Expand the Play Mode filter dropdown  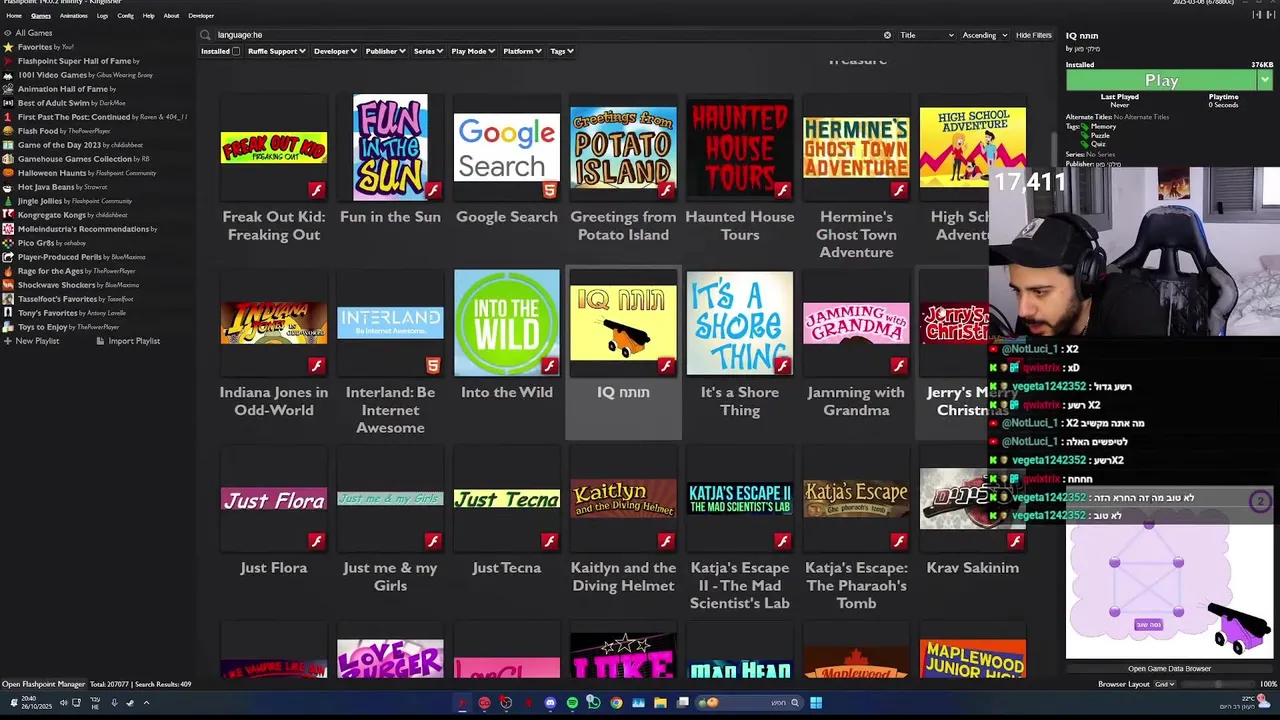pos(473,51)
